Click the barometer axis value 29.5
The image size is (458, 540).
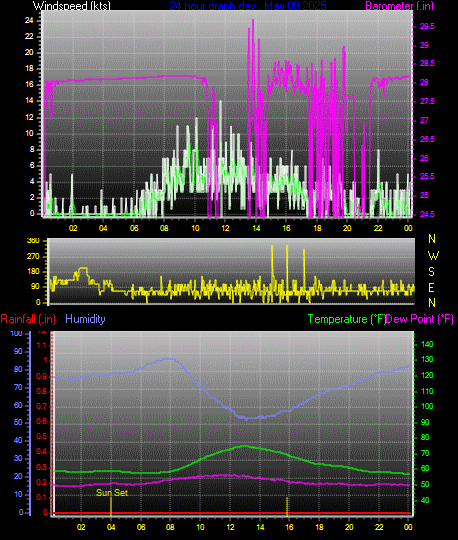pyautogui.click(x=427, y=26)
